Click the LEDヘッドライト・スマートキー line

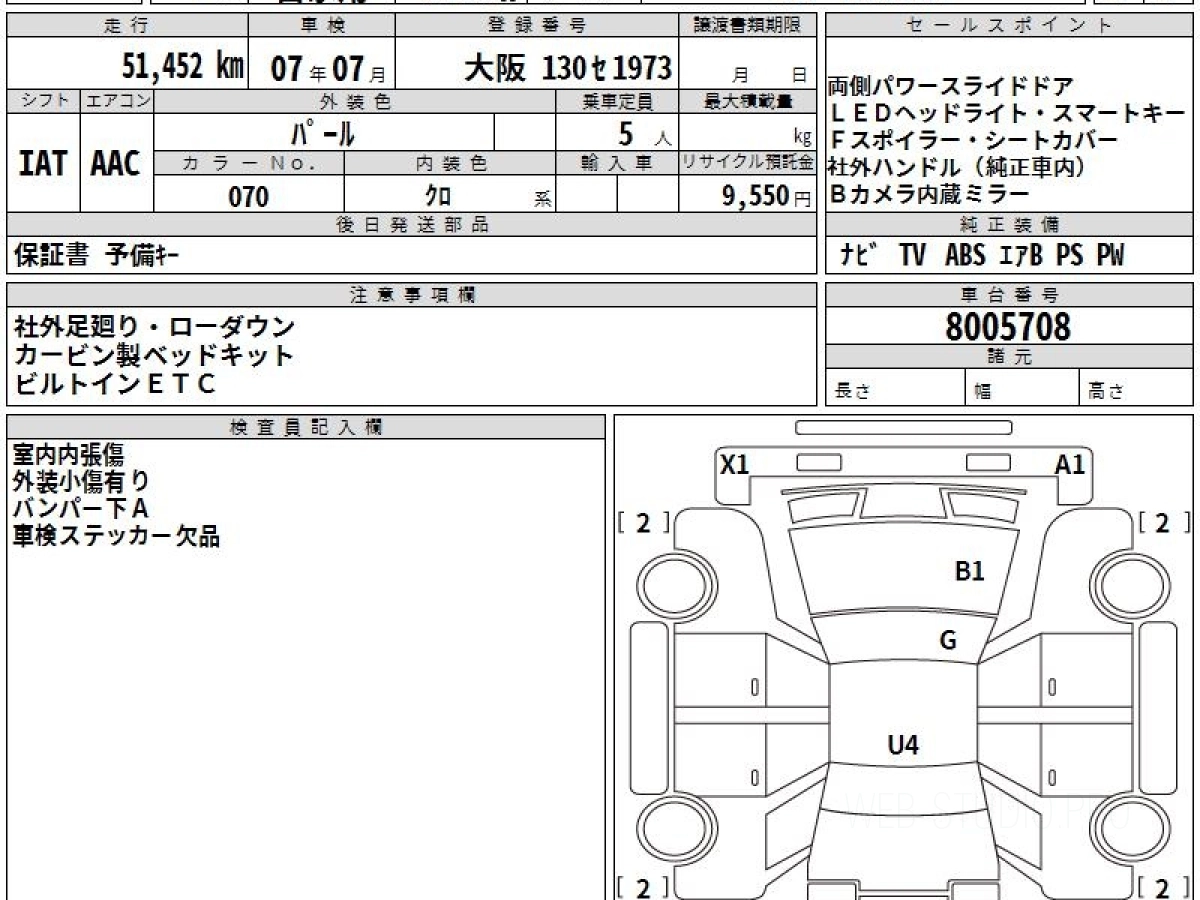coord(1008,113)
